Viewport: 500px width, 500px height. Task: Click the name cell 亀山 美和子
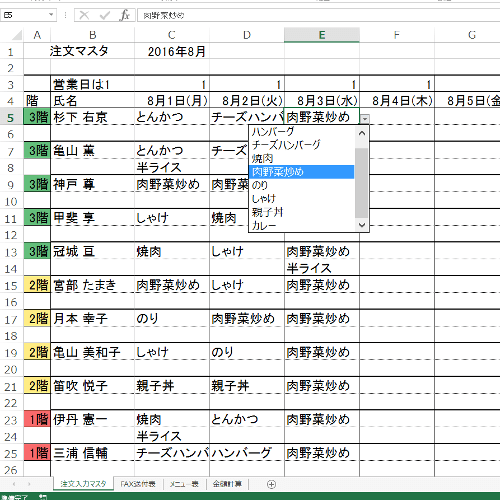tap(93, 352)
